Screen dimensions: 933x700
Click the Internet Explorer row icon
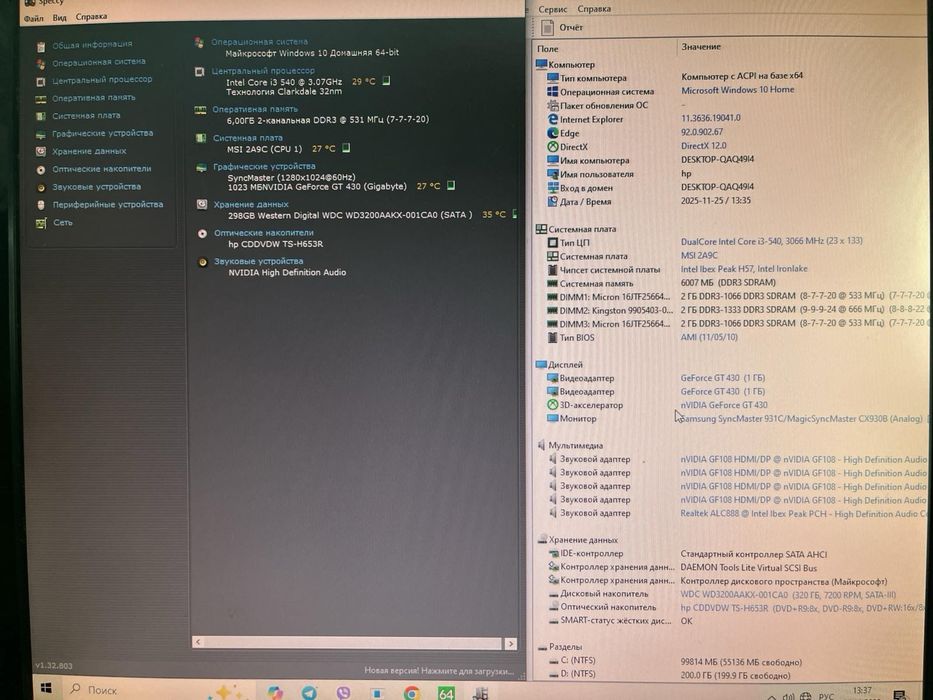click(x=553, y=119)
